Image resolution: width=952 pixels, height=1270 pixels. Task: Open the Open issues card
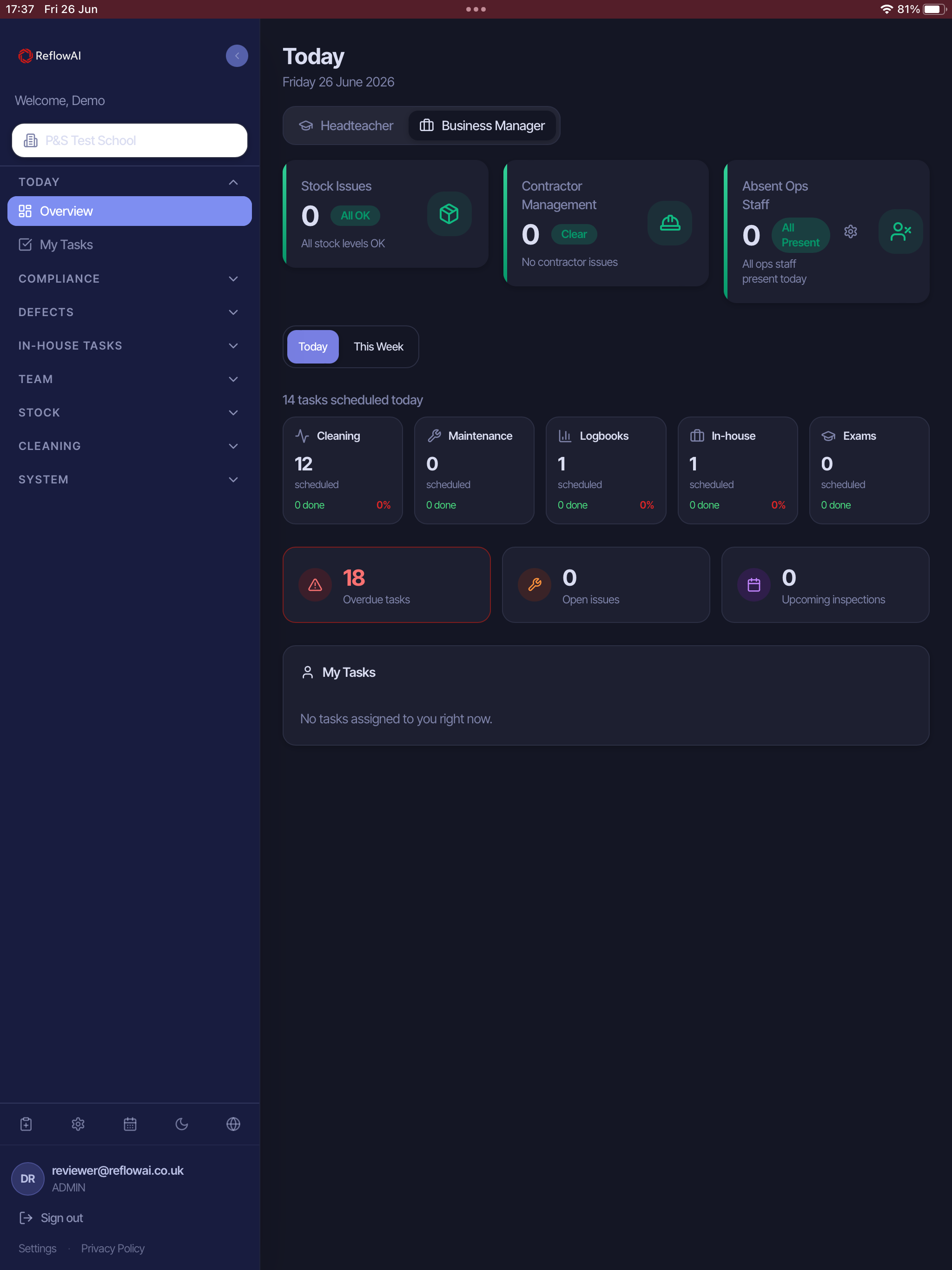click(x=606, y=584)
